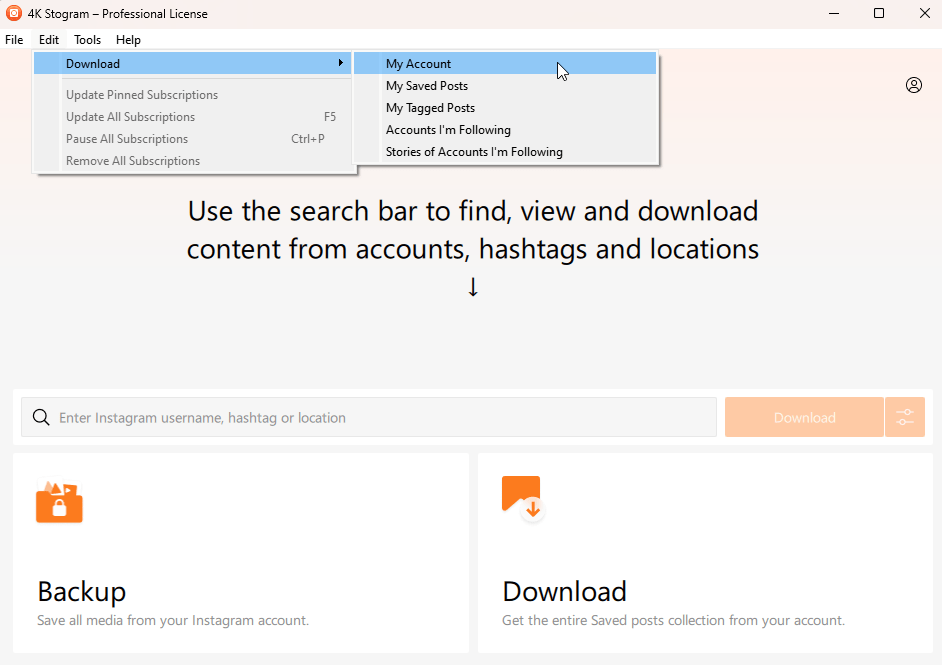Click the saved posts Download card icon

(x=523, y=499)
